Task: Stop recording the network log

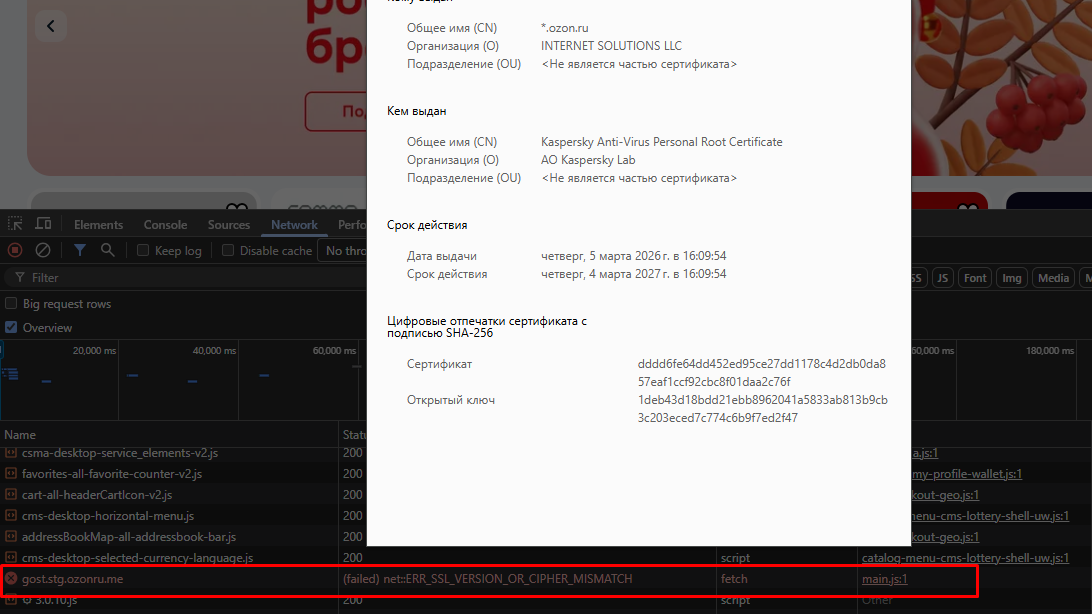Action: coord(15,250)
